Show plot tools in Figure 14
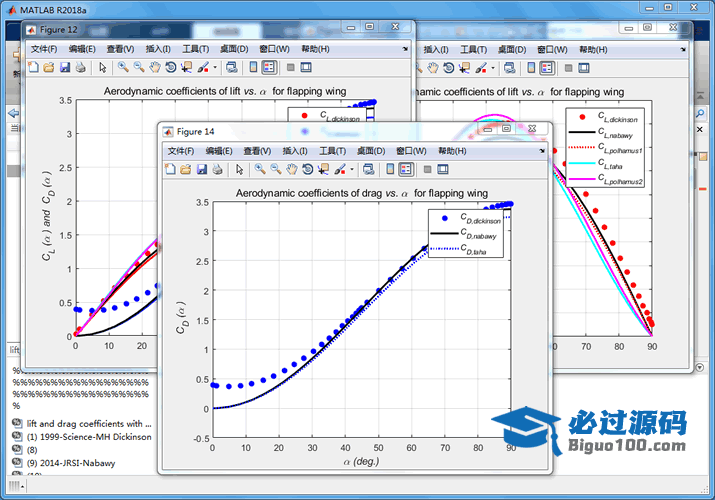715x500 pixels. click(x=443, y=170)
